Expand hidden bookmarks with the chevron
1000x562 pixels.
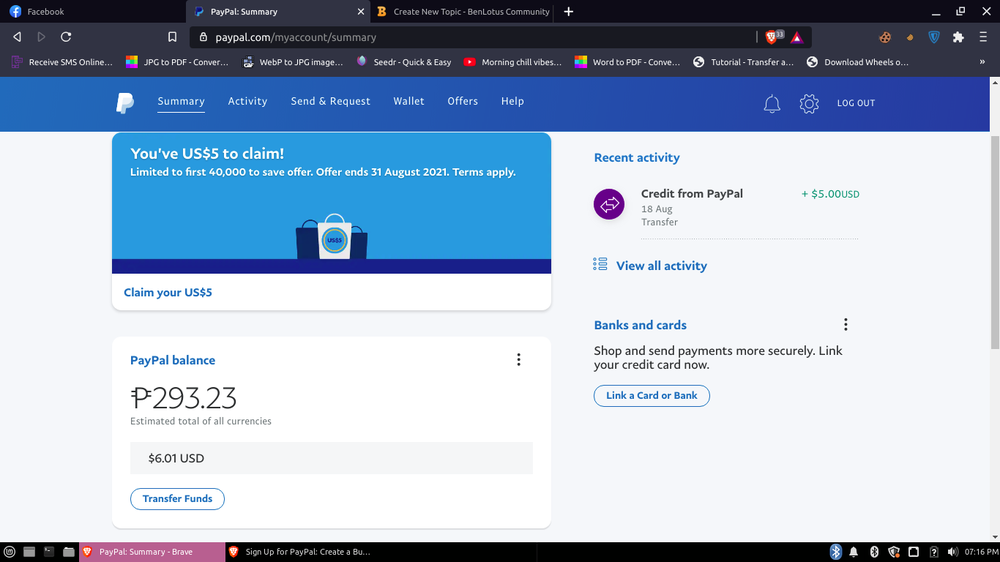coord(982,62)
